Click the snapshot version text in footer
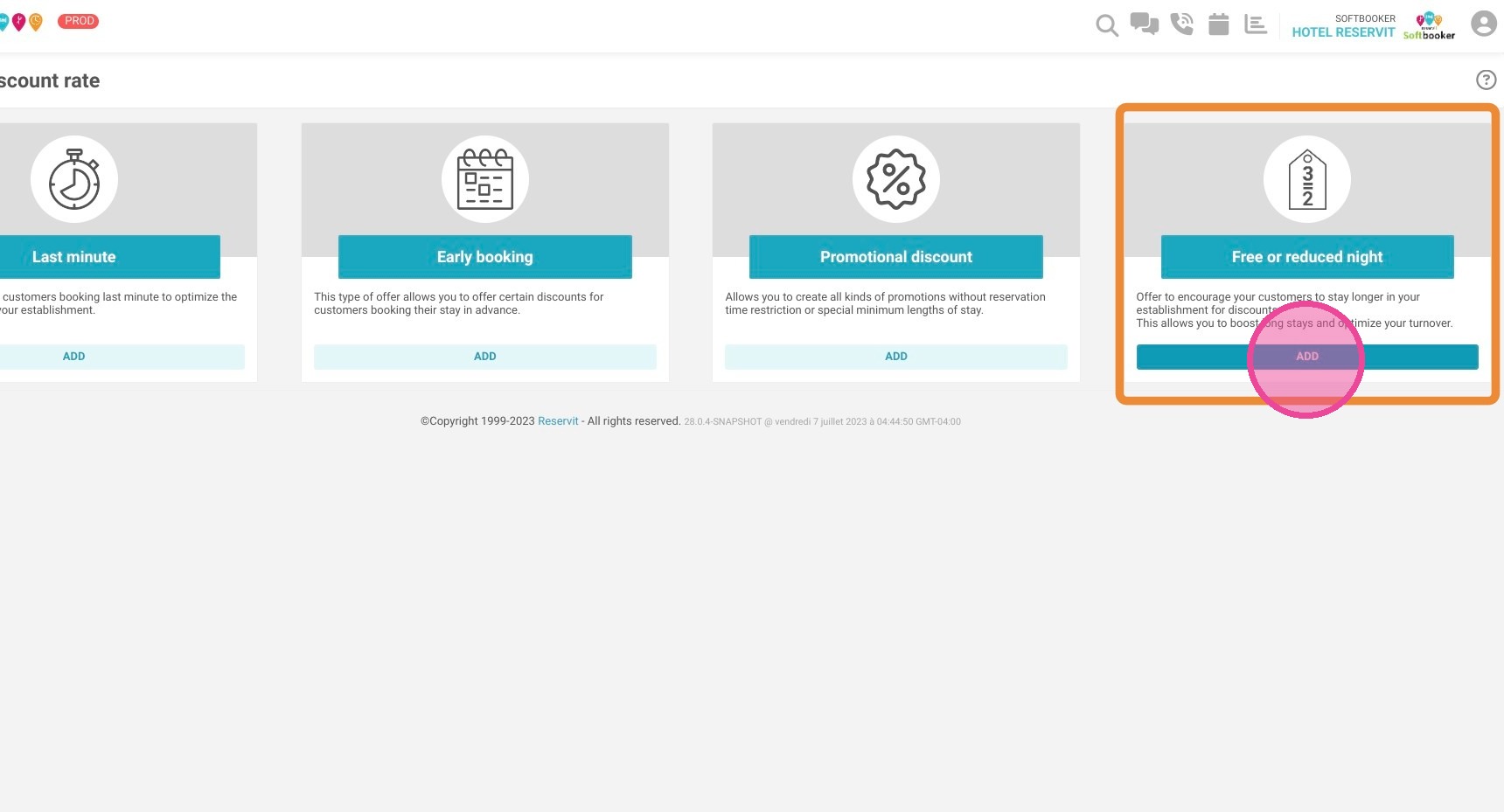The width and height of the screenshot is (1504, 812). click(822, 421)
